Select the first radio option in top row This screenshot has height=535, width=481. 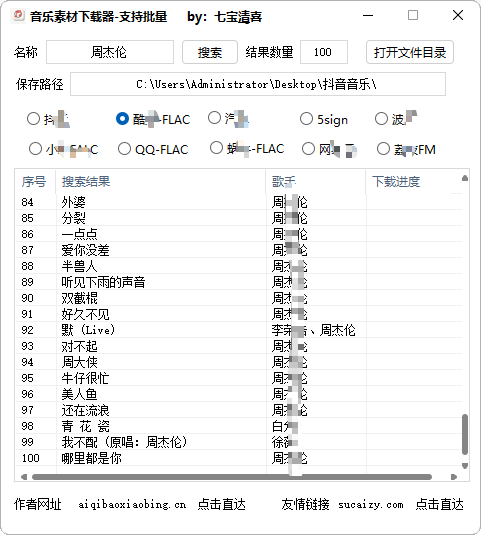(x=33, y=119)
